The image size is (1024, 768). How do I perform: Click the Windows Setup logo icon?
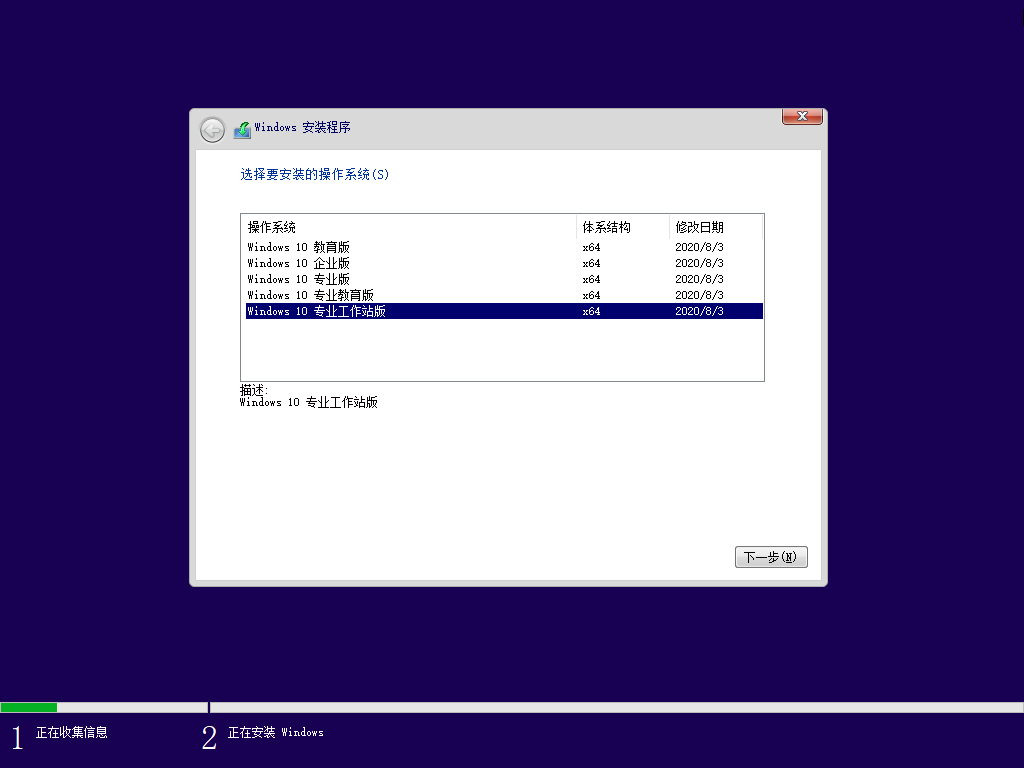point(242,128)
